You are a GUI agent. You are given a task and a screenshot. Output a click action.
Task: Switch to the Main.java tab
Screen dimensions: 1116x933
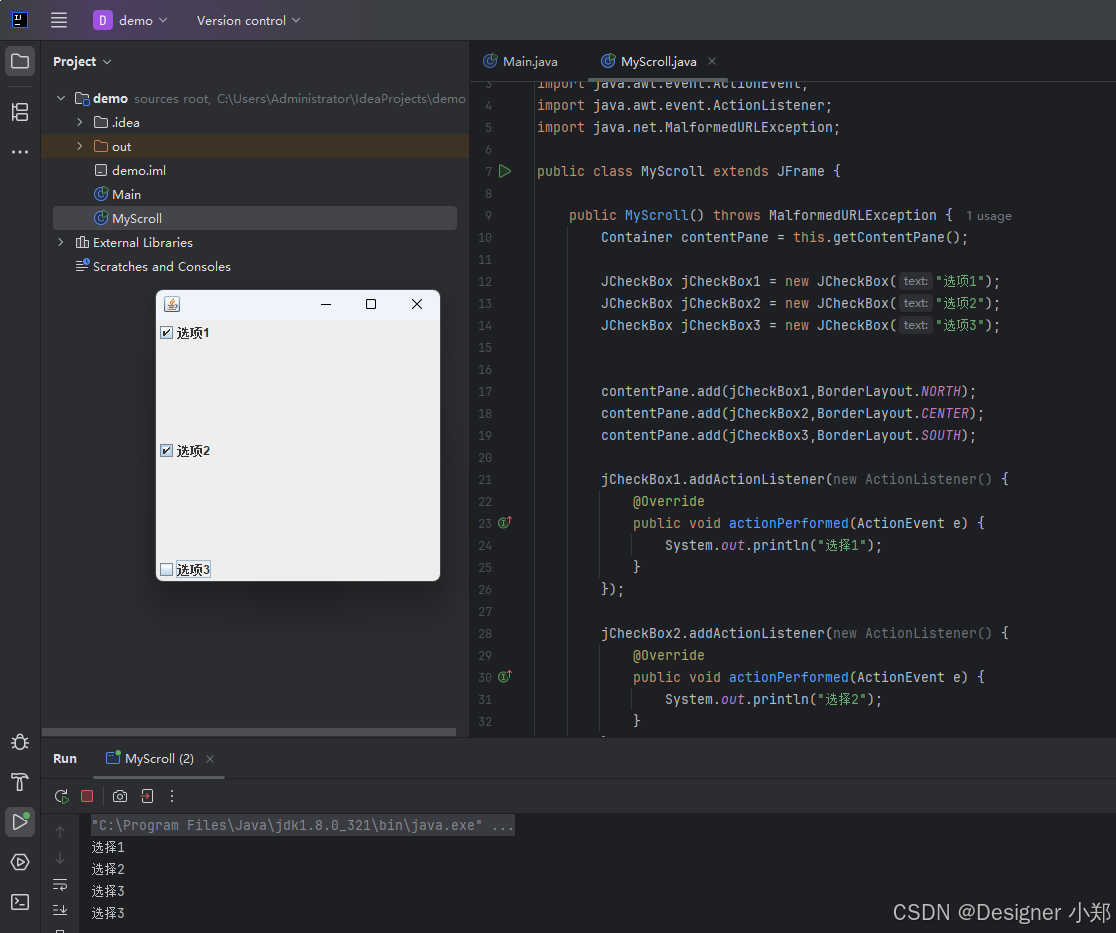coord(521,61)
